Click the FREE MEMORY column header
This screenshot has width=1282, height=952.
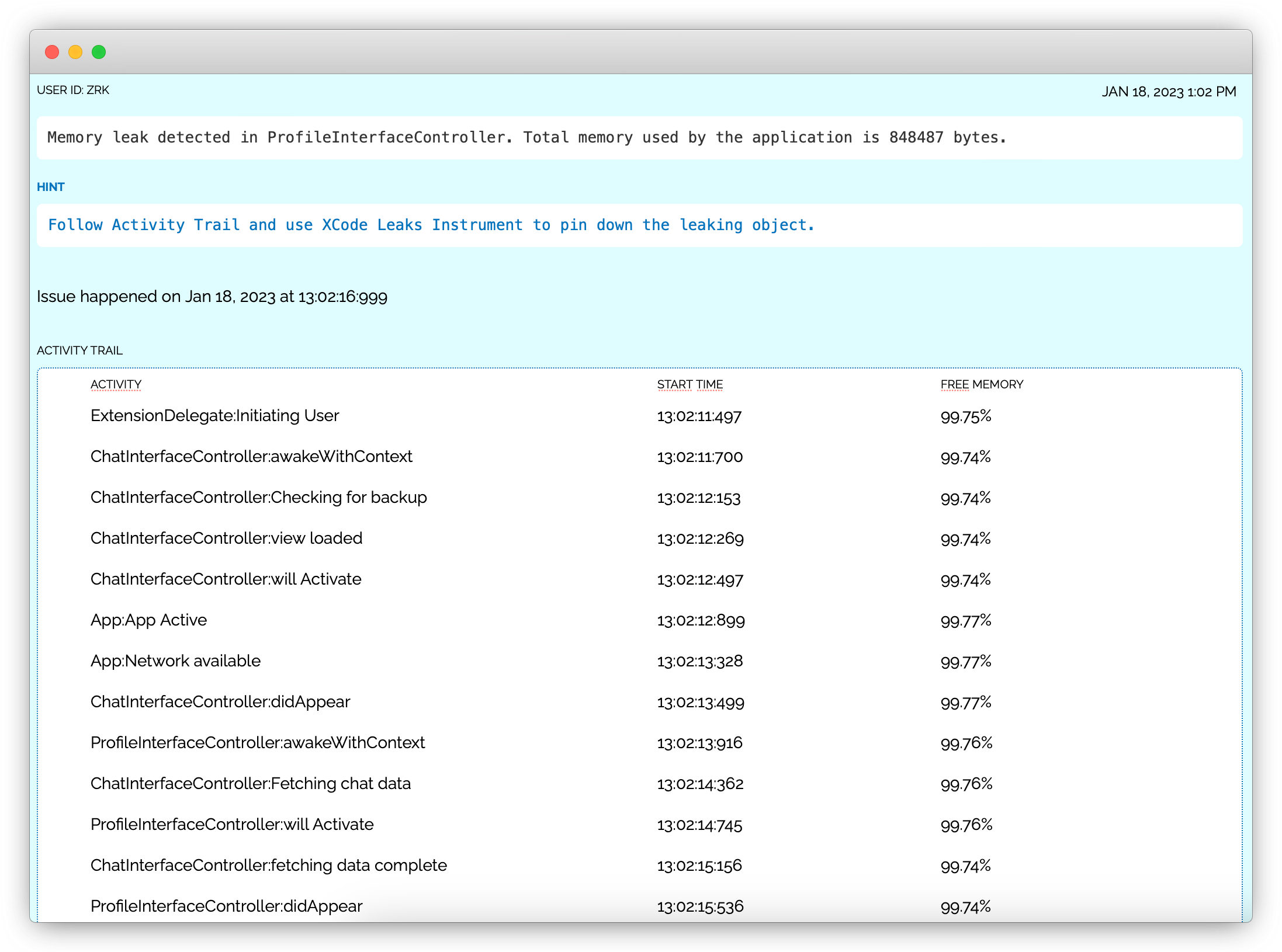coord(982,384)
